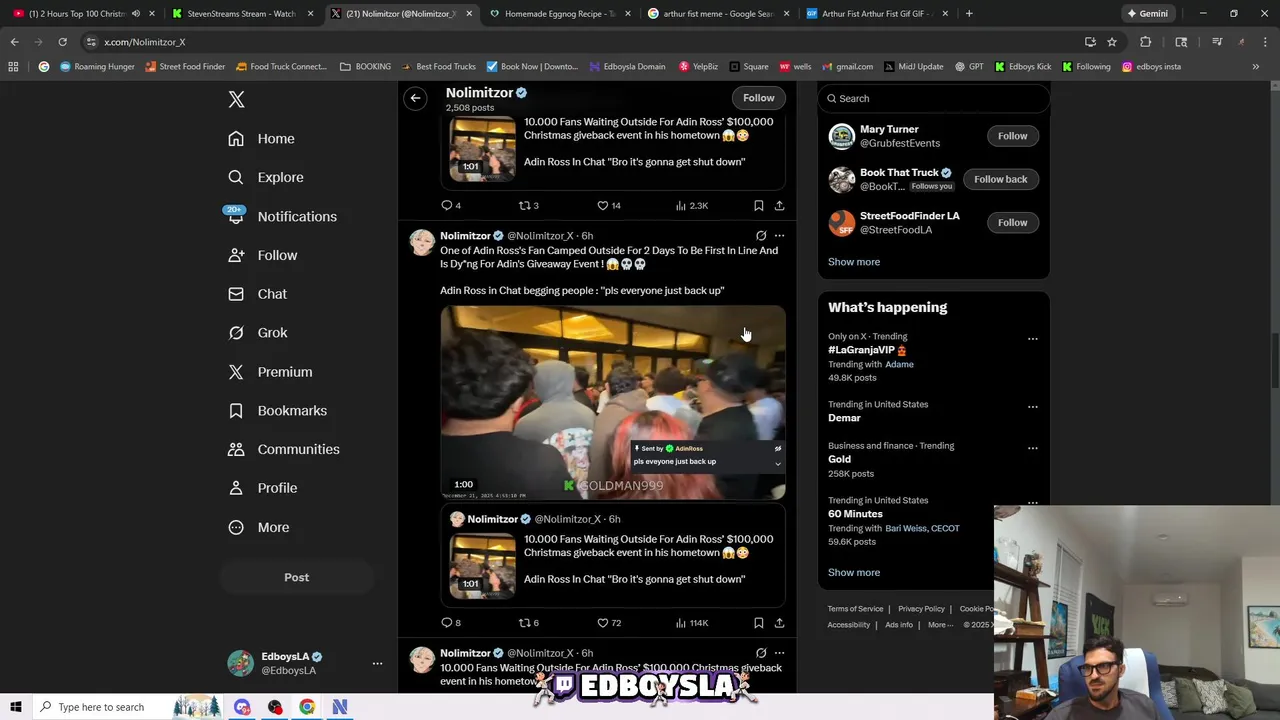Open Grok action on bottom Nolimitzor post
Viewport: 1280px width, 720px height.
pos(761,653)
